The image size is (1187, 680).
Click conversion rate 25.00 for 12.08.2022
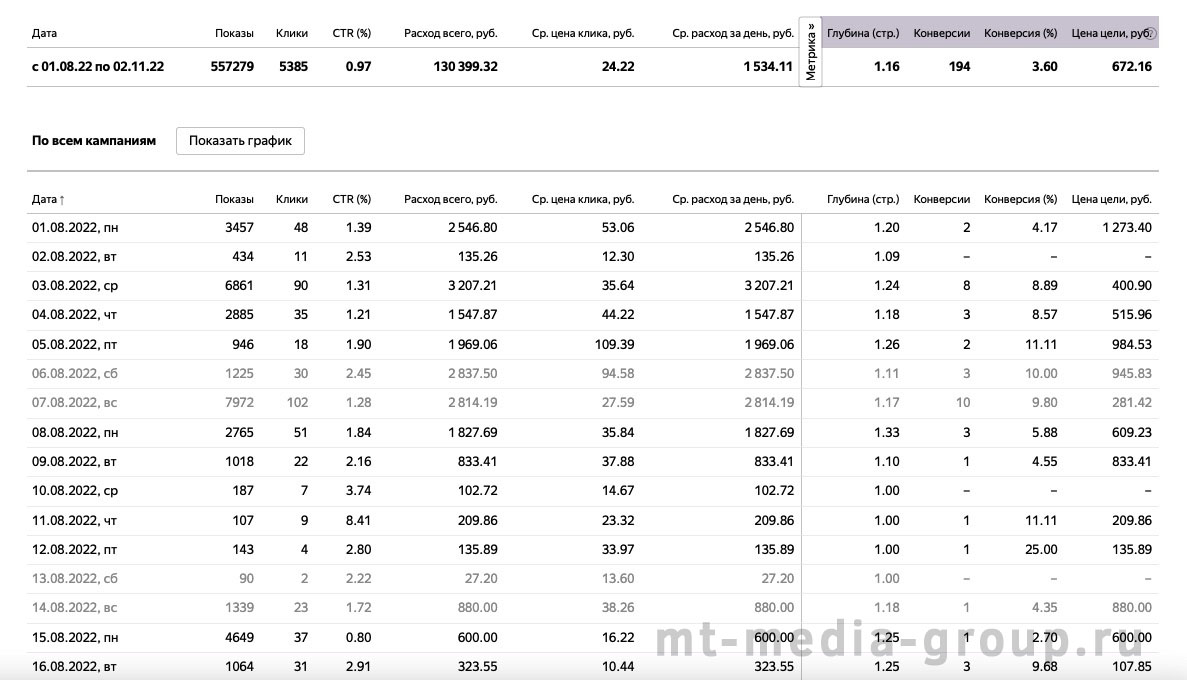(1041, 550)
